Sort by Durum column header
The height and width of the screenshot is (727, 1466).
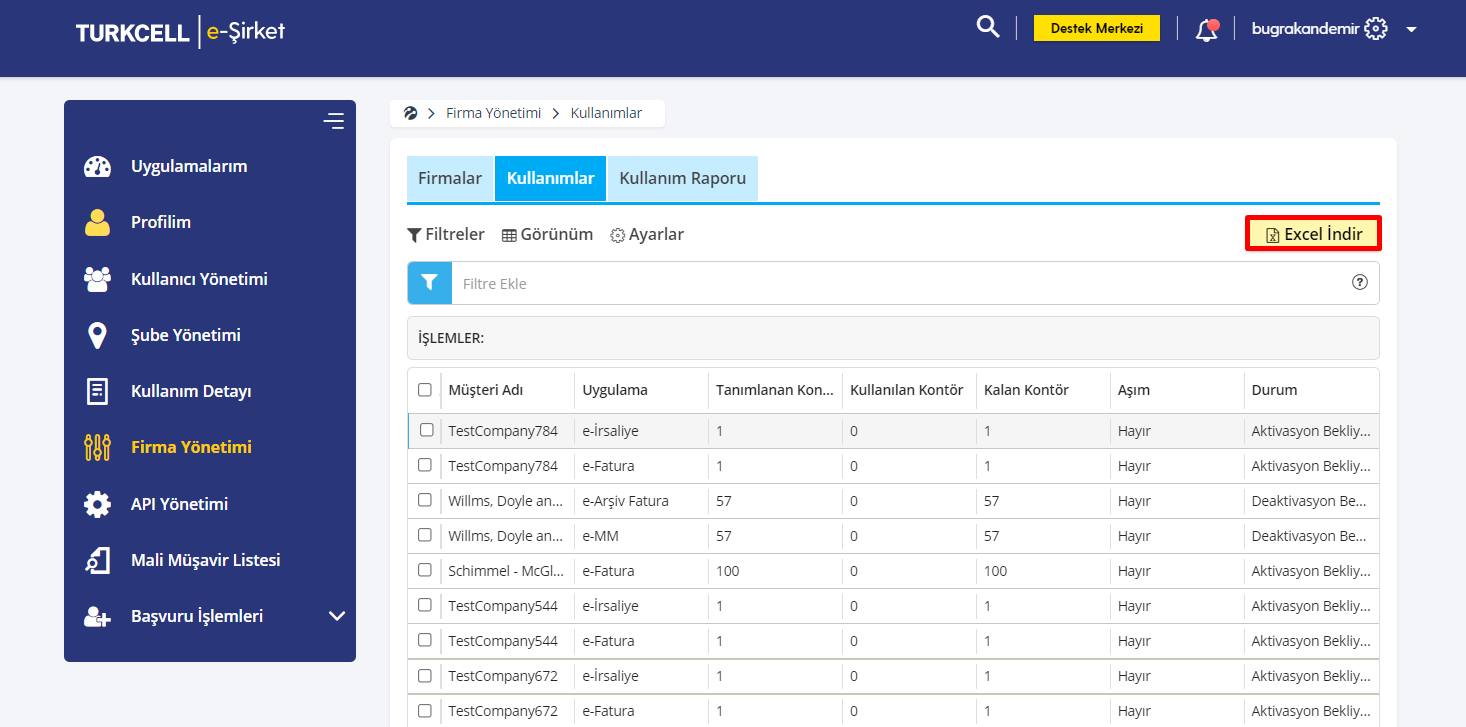1274,390
